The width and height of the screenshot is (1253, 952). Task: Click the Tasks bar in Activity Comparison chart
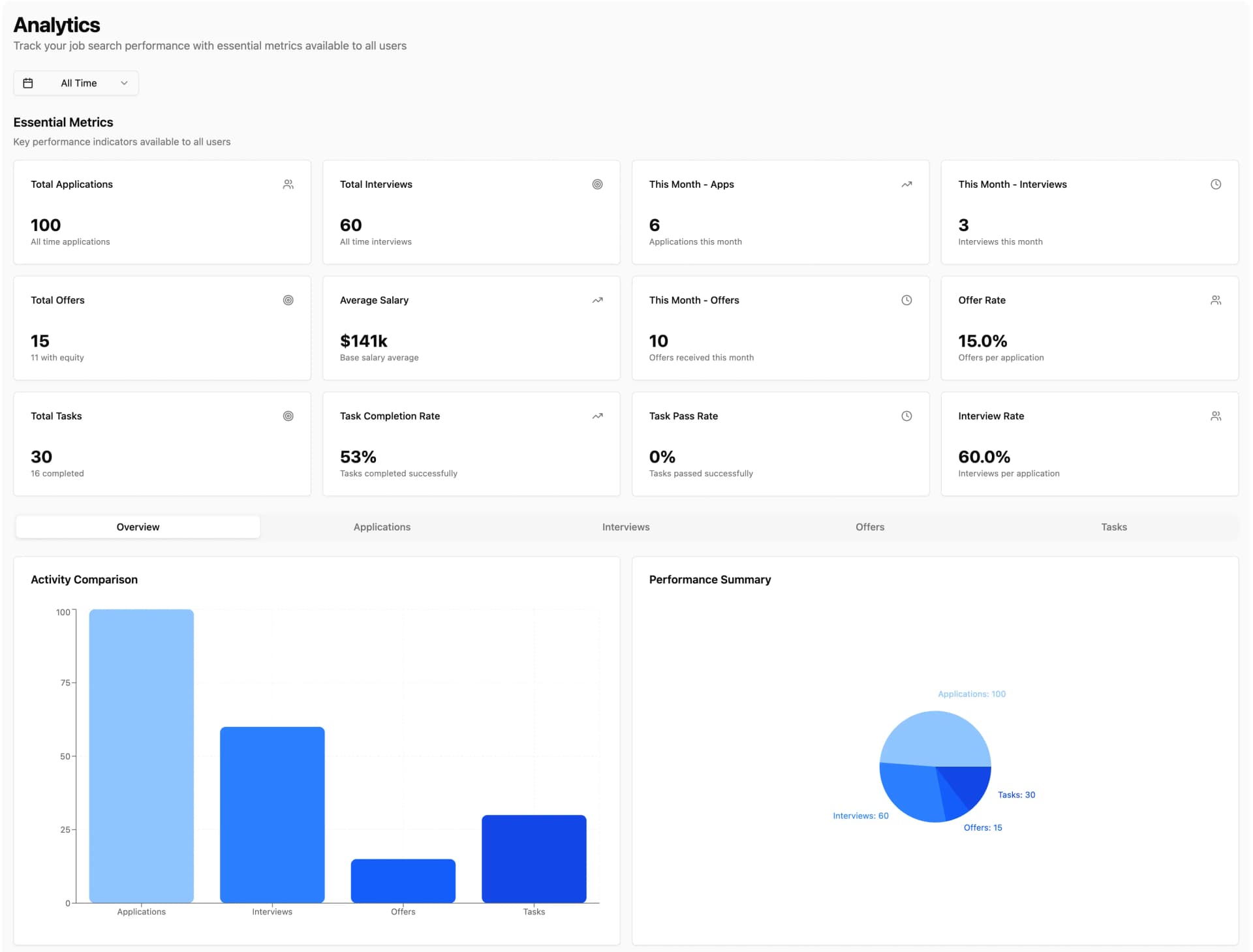[x=534, y=858]
